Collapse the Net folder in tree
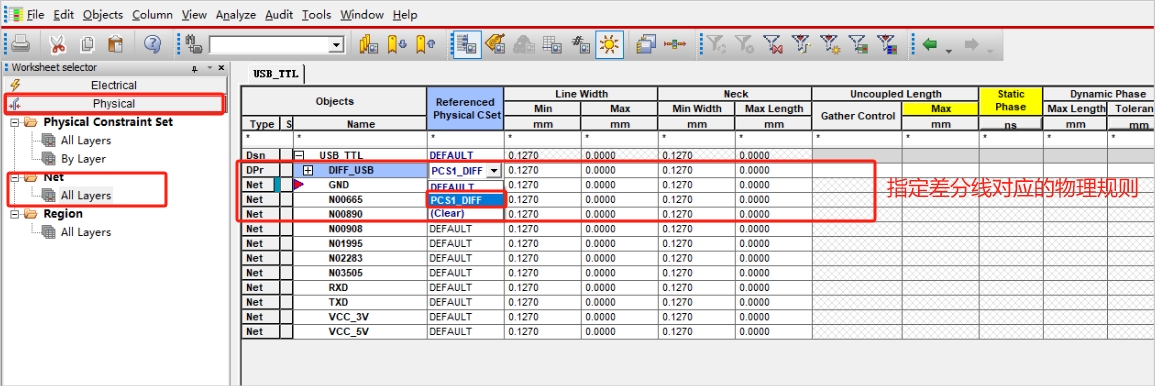 (15, 178)
